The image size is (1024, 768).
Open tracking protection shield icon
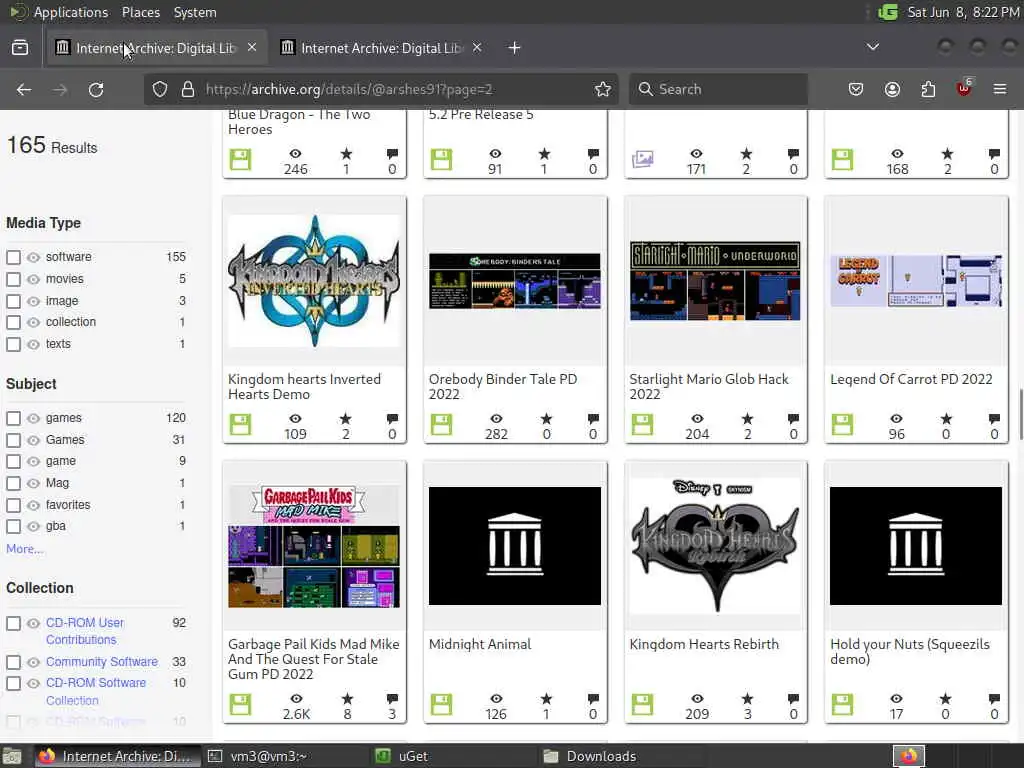pos(160,89)
